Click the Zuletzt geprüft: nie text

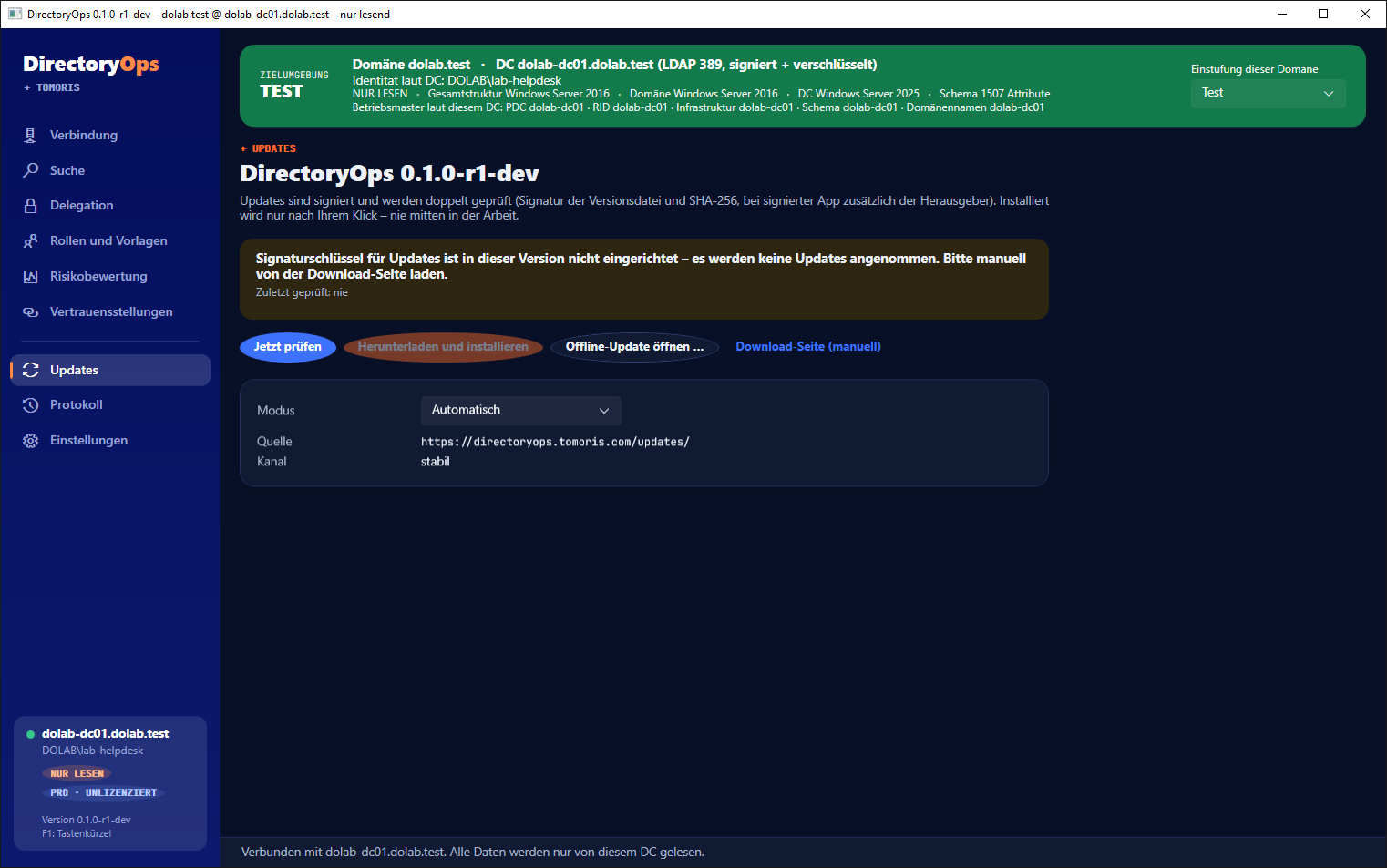302,292
